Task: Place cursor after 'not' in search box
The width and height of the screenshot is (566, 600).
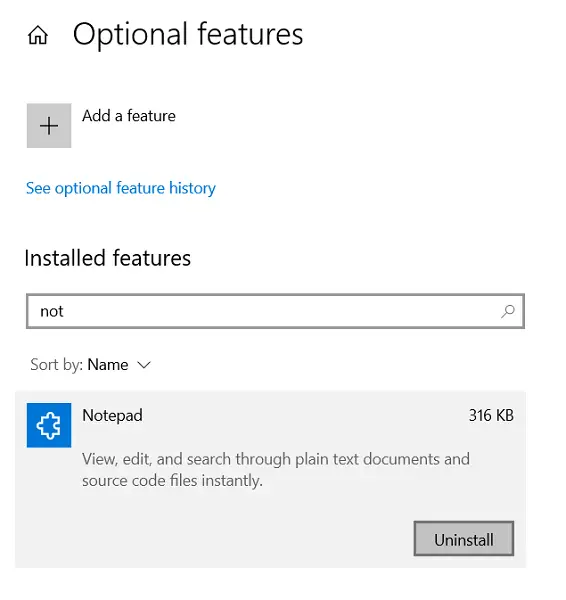Action: tap(65, 311)
